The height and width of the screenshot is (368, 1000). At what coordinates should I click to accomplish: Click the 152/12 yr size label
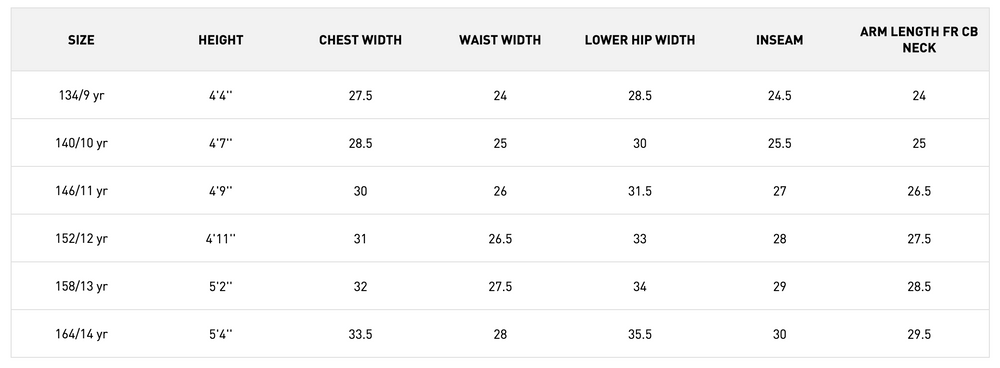[81, 239]
